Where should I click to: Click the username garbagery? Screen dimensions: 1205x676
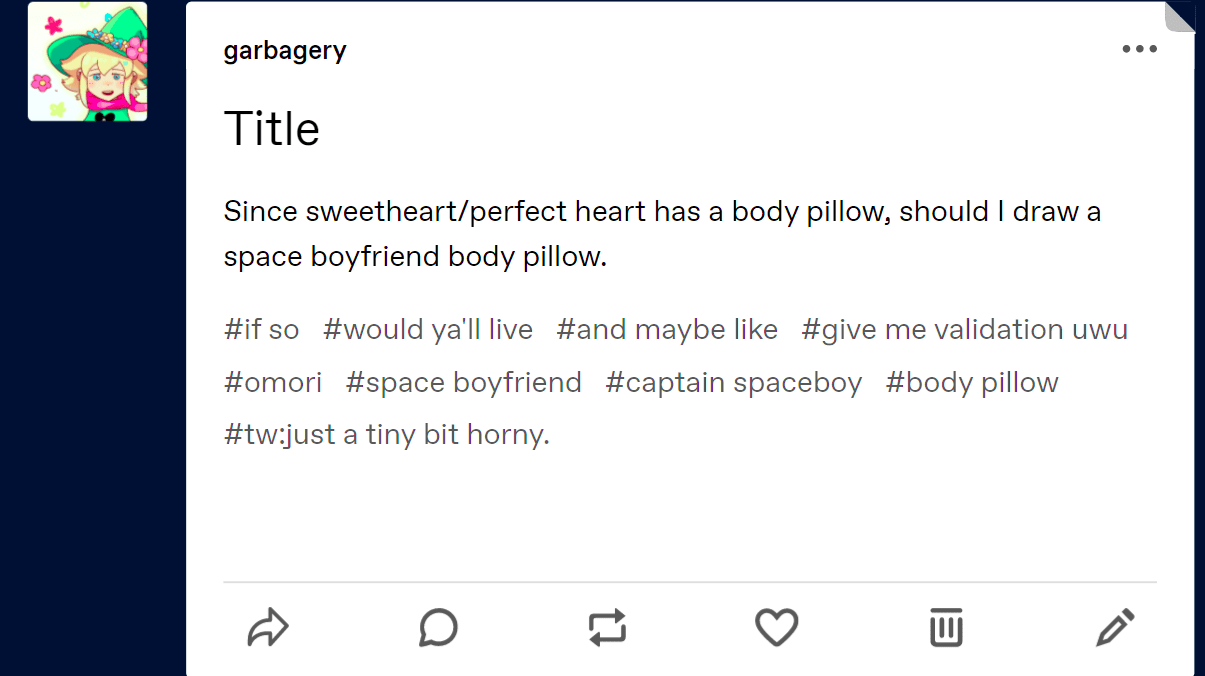[x=285, y=50]
